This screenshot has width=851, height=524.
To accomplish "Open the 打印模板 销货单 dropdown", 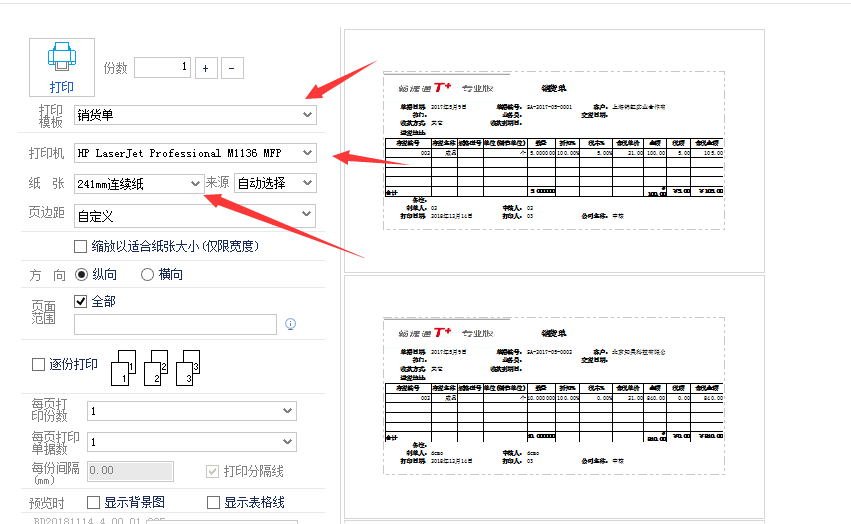I will [307, 115].
